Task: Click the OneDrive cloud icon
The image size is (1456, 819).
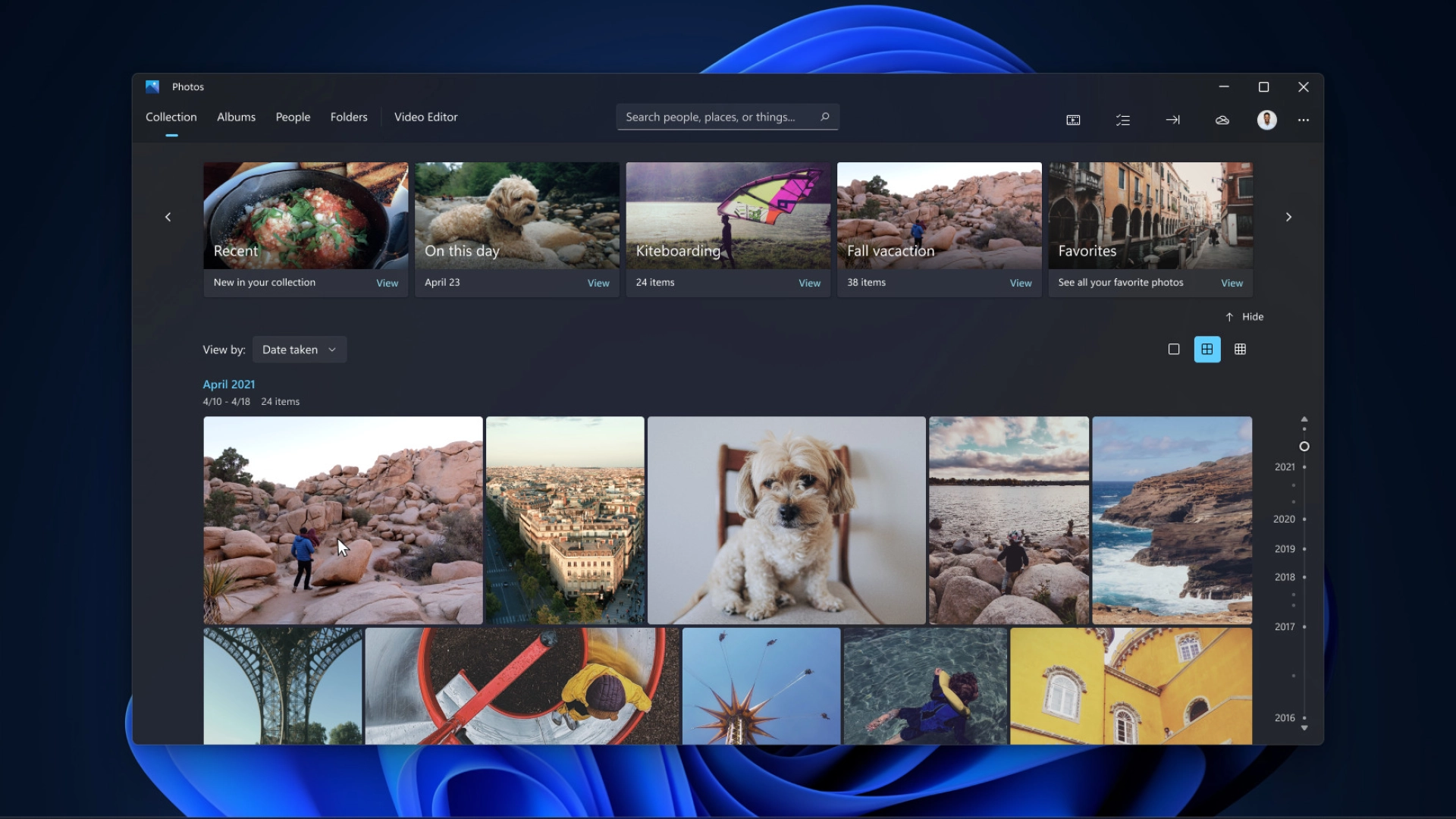Action: [x=1222, y=120]
